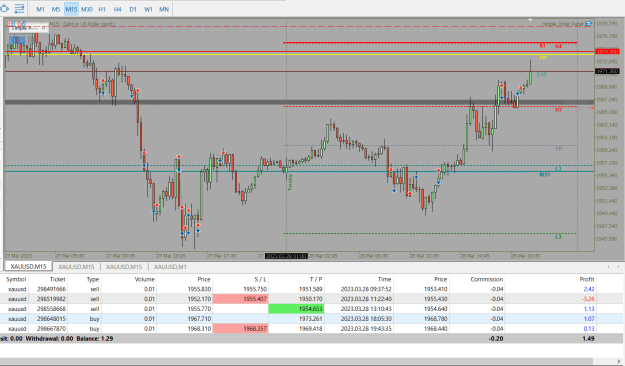
Task: Select trade row with ticket 298491666
Action: click(x=311, y=289)
